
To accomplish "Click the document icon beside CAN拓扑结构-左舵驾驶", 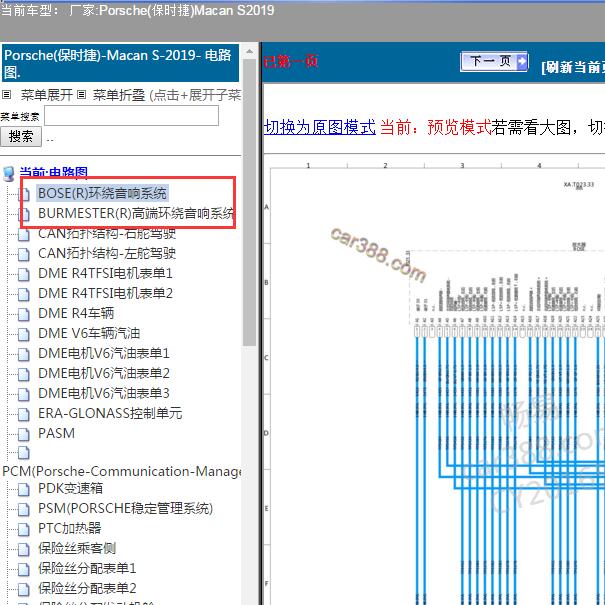I will (24, 254).
